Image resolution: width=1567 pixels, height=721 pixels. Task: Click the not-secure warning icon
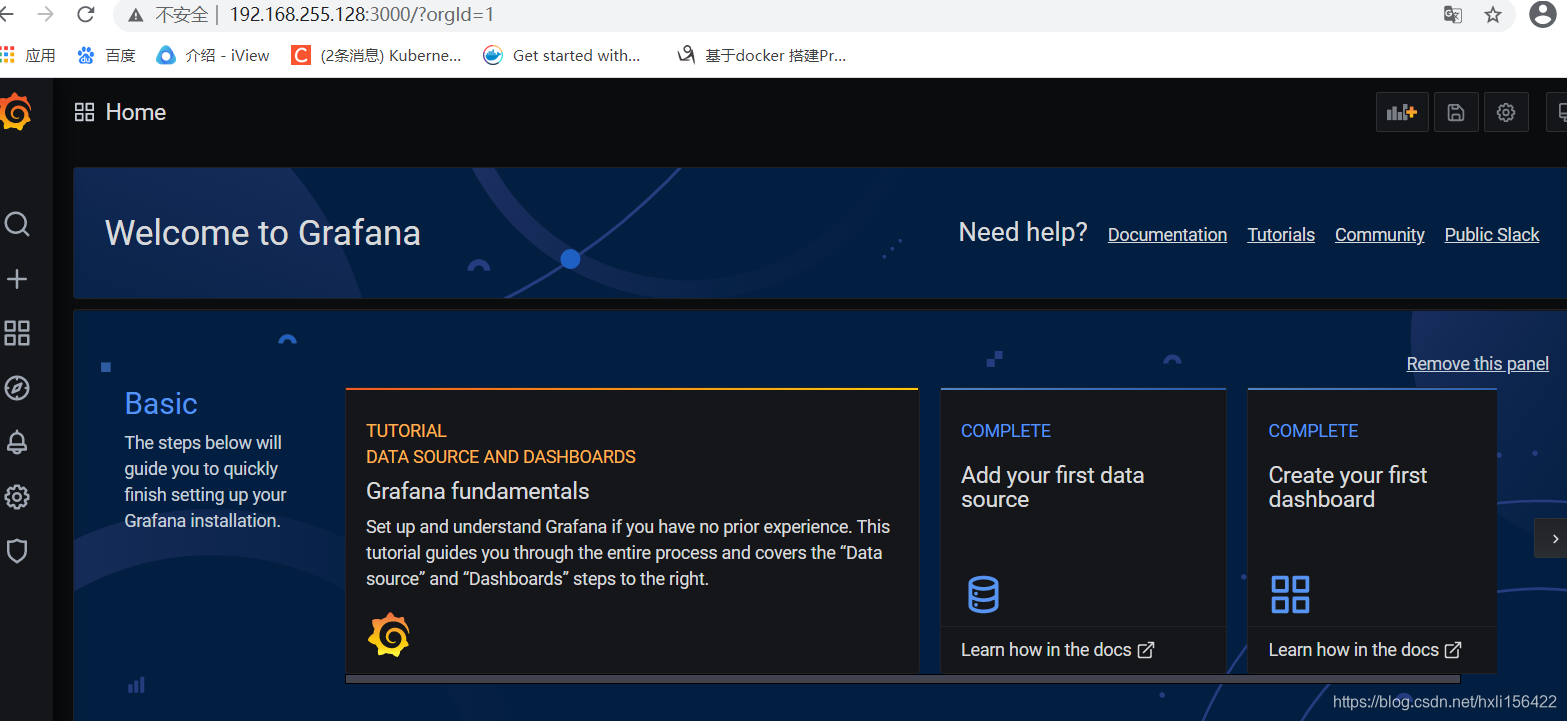(136, 15)
